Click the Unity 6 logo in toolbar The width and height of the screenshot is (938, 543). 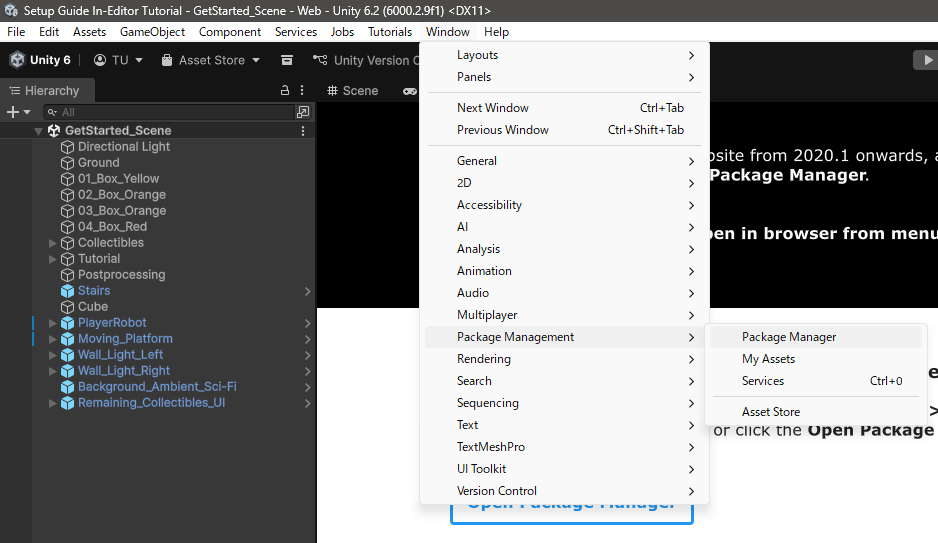(x=18, y=60)
